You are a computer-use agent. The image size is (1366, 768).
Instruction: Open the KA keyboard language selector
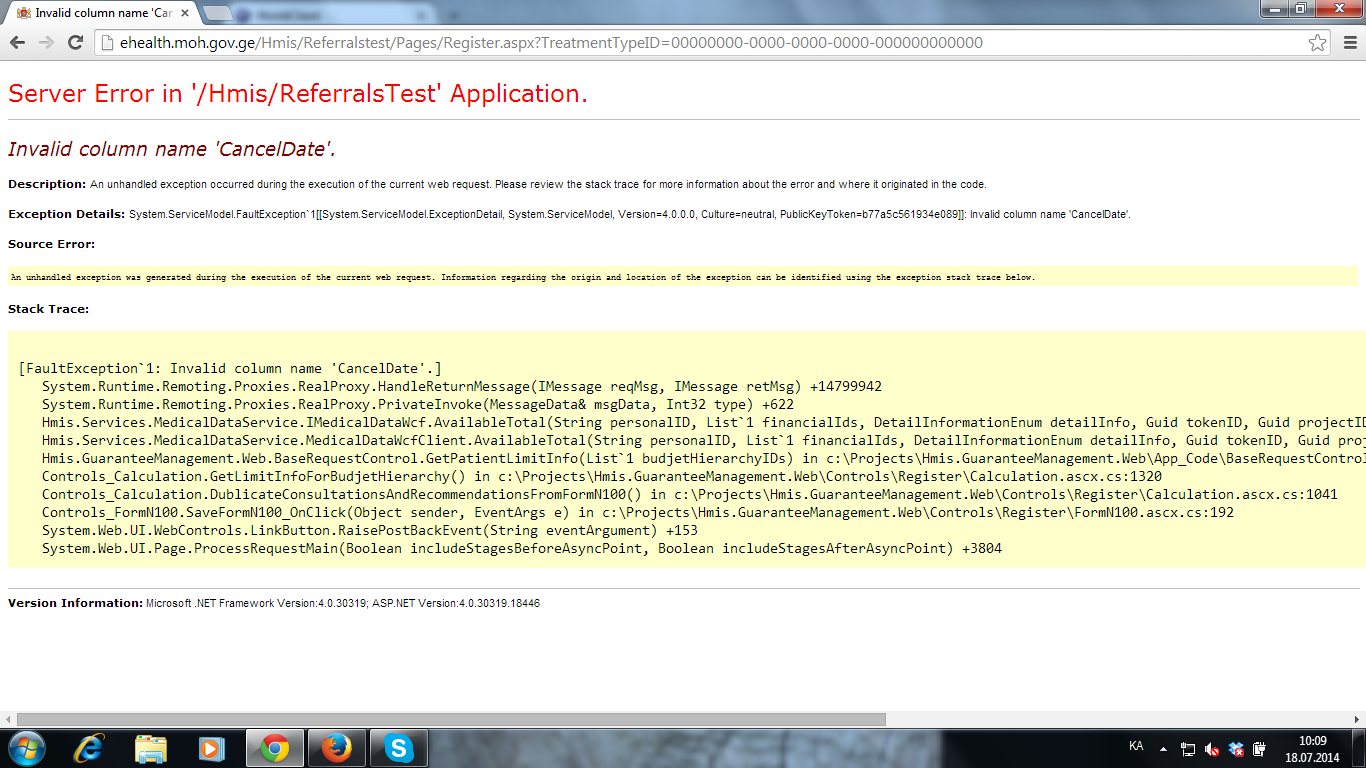click(1136, 746)
